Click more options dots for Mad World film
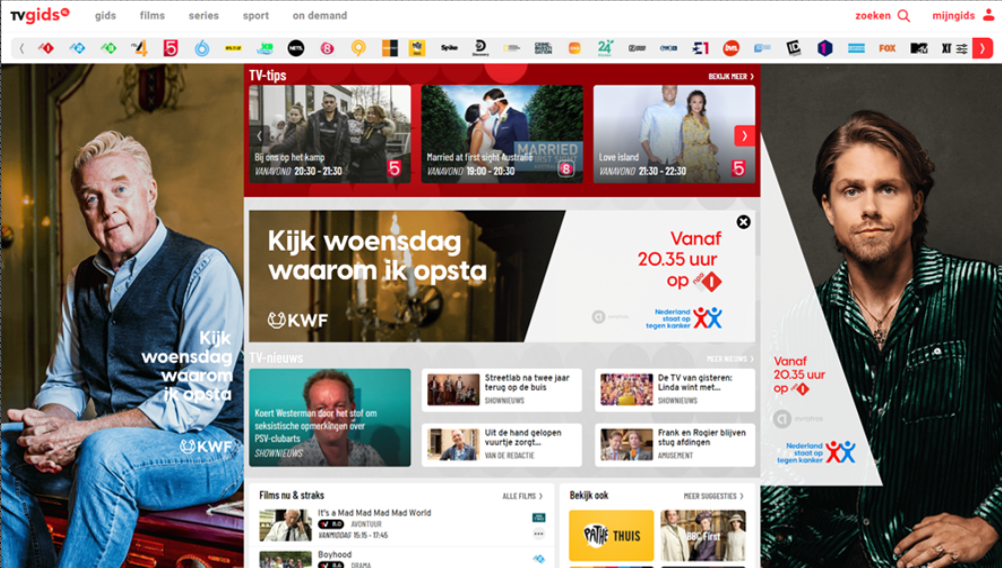 (x=539, y=533)
